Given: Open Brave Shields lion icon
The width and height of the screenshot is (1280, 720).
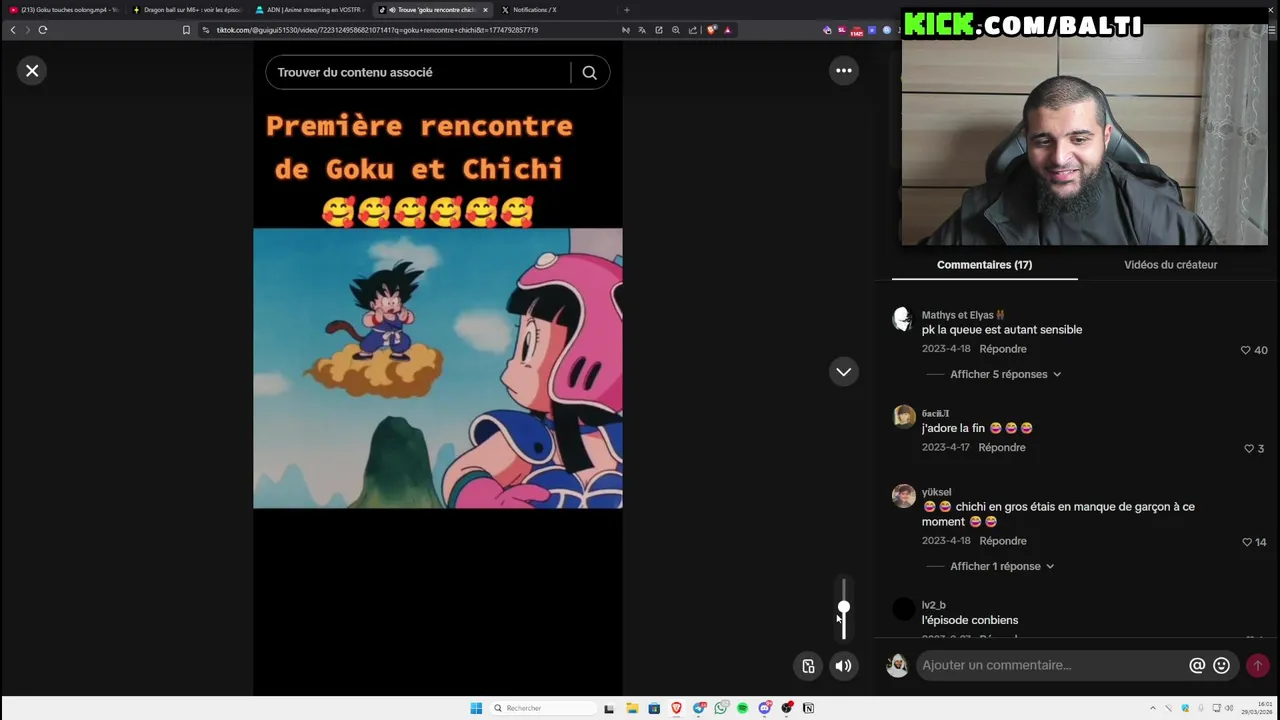Looking at the screenshot, I should click(x=711, y=30).
